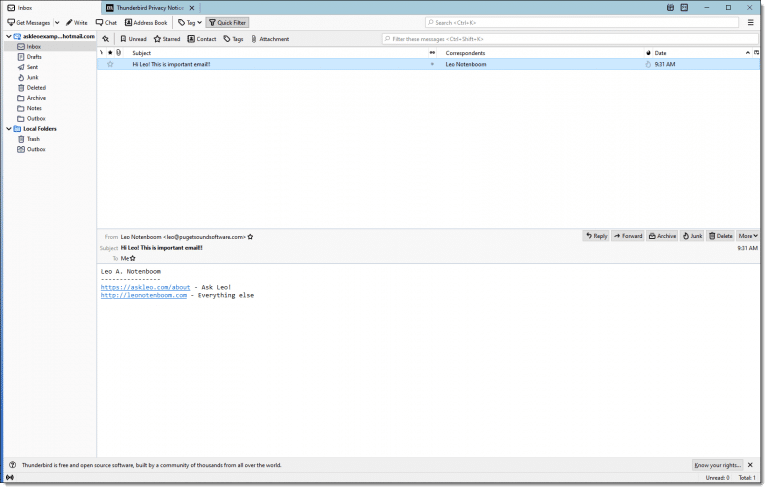768x490 pixels.
Task: Open the column picker icon
Action: (x=756, y=52)
